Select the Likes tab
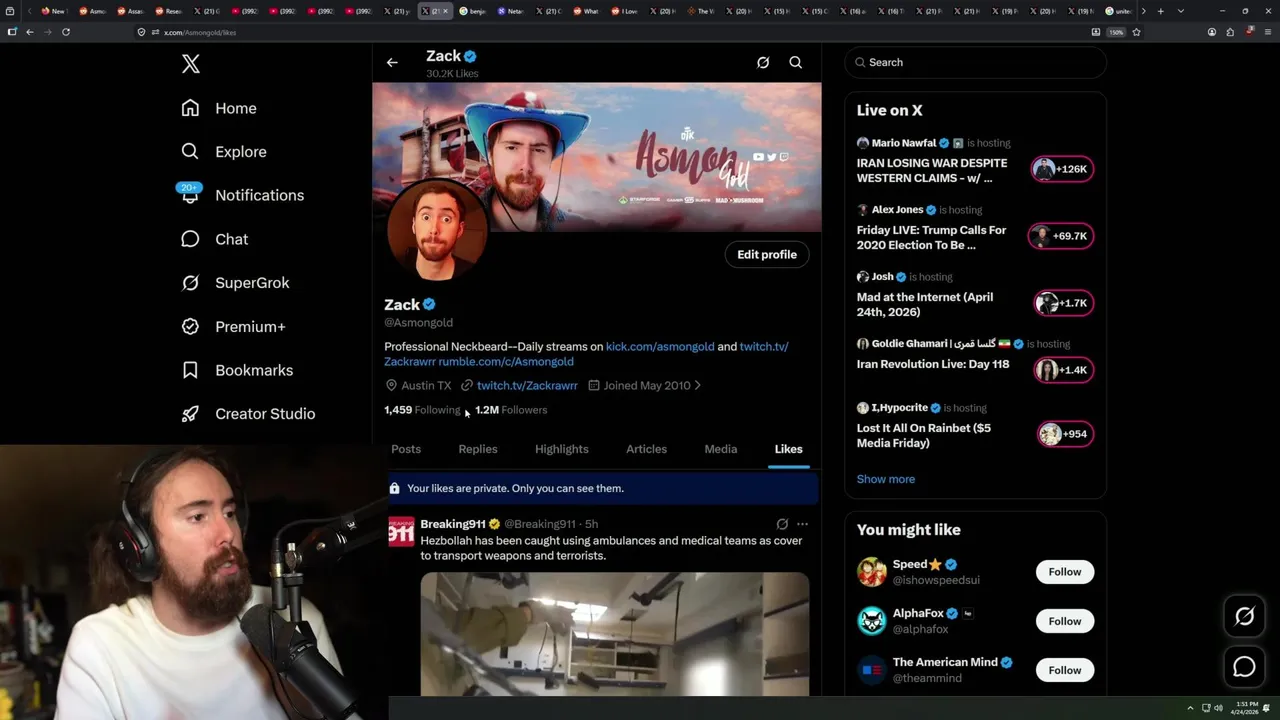 point(788,449)
